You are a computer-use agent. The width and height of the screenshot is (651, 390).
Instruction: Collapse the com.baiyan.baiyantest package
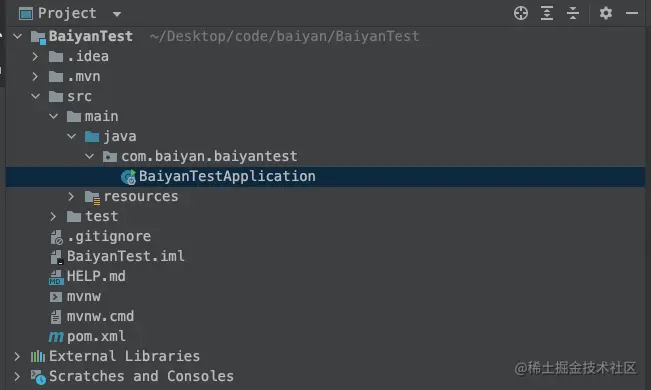(89, 157)
